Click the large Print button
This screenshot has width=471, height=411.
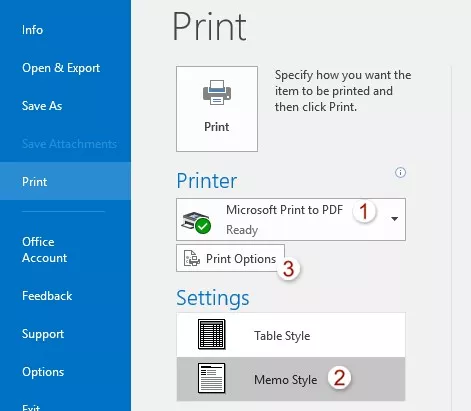217,109
